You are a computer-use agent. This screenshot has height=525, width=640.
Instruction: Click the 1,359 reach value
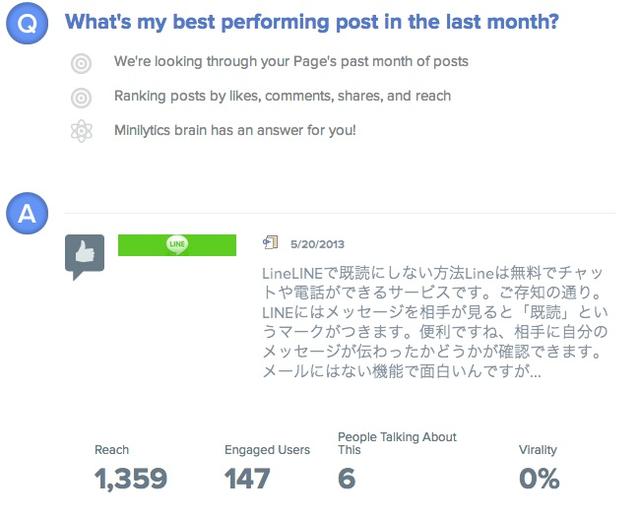[131, 479]
